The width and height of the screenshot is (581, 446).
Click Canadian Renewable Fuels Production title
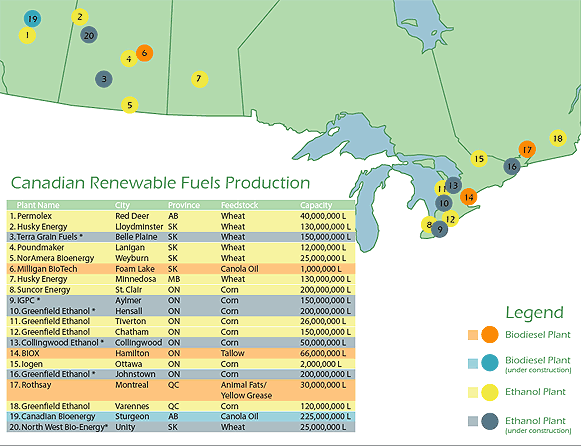(160, 183)
